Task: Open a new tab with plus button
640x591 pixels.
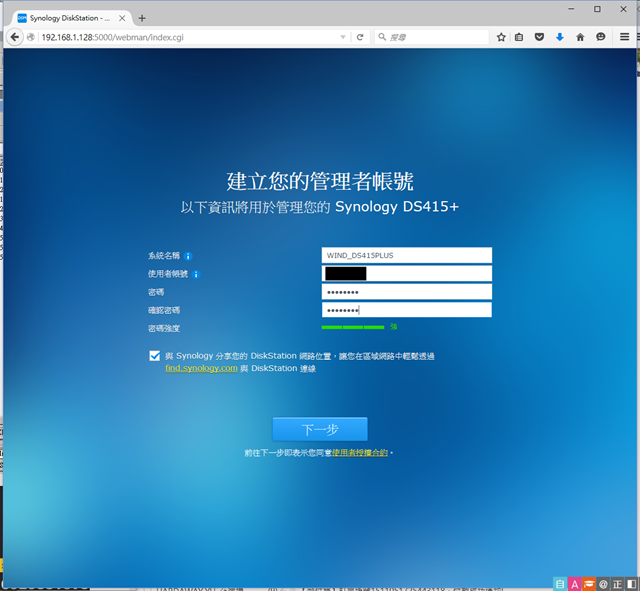Action: click(142, 18)
